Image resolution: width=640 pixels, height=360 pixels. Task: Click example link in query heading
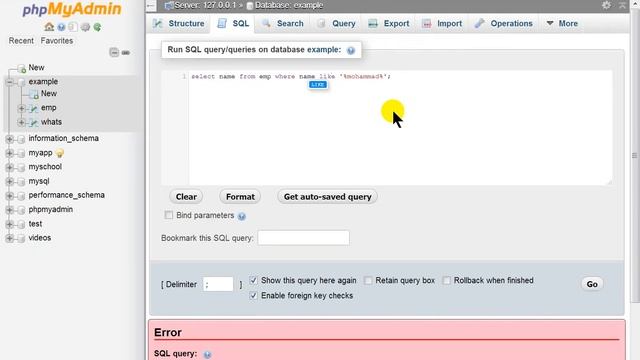322,50
